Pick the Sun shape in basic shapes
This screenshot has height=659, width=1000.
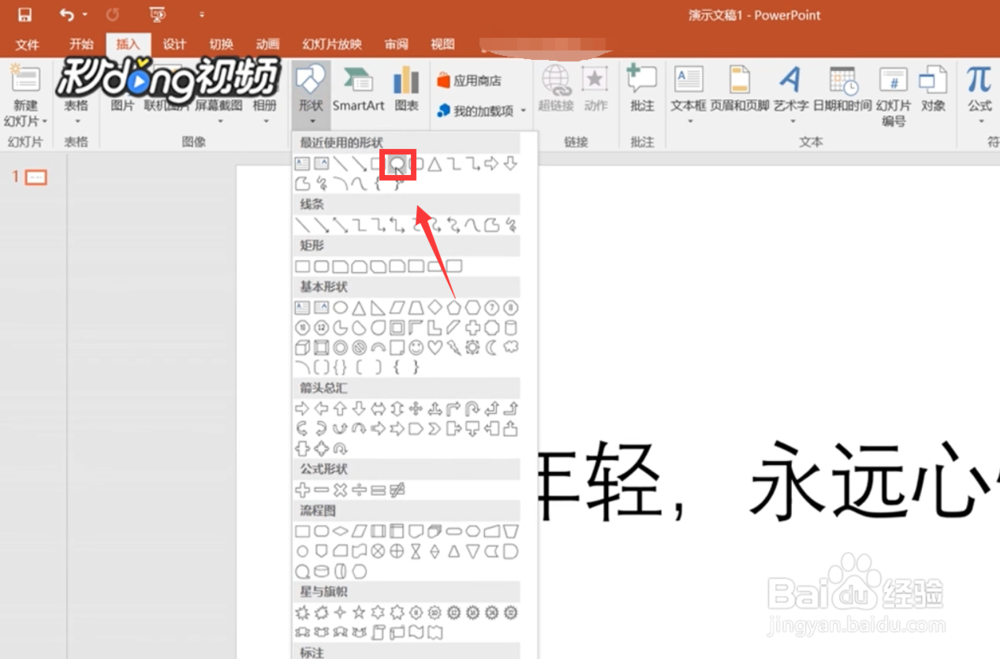(473, 348)
